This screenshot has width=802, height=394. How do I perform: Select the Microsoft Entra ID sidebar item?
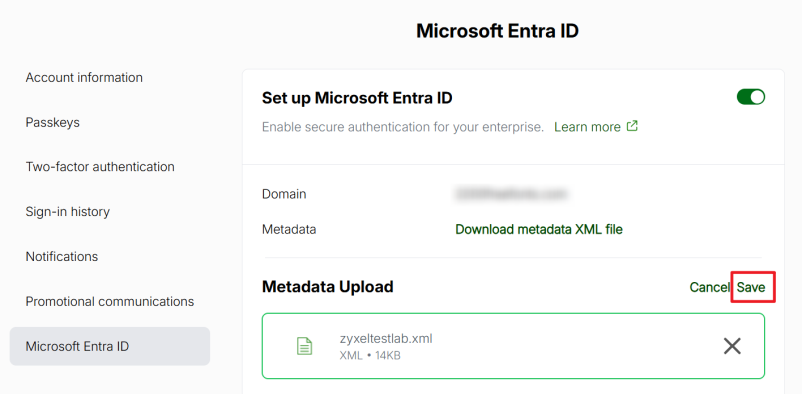pos(110,346)
